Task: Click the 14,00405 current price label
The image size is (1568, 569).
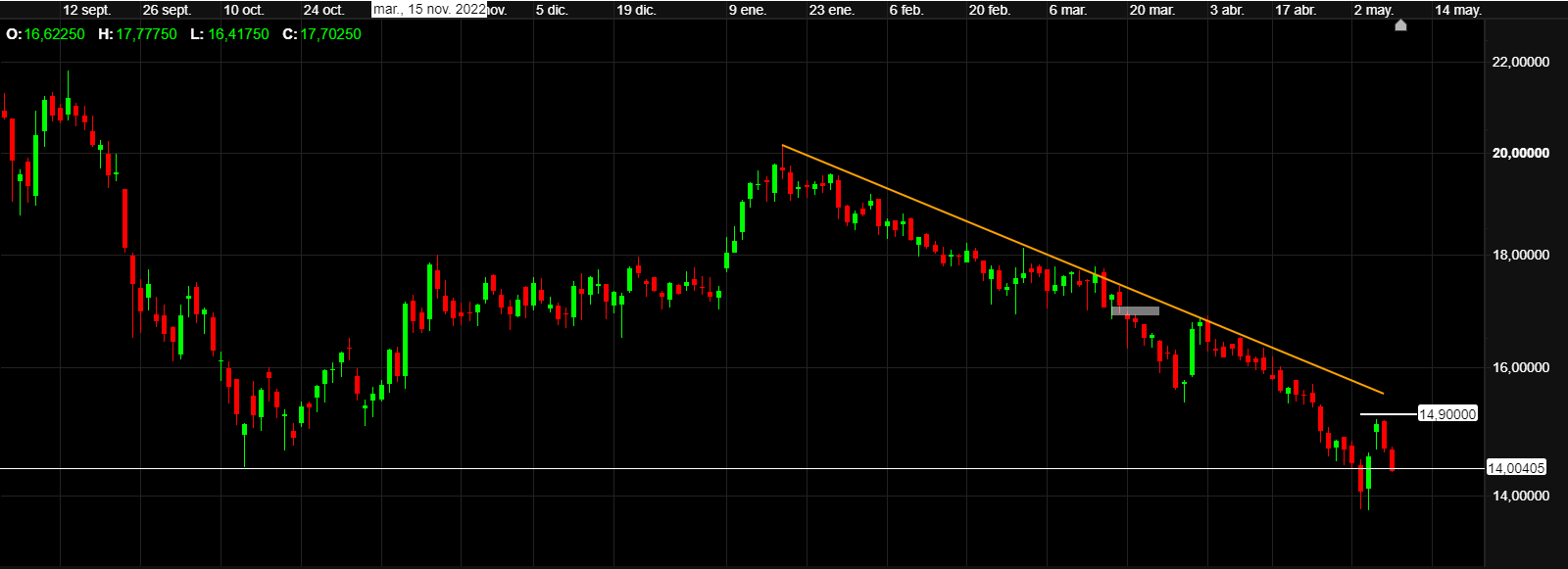Action: pos(1516,468)
